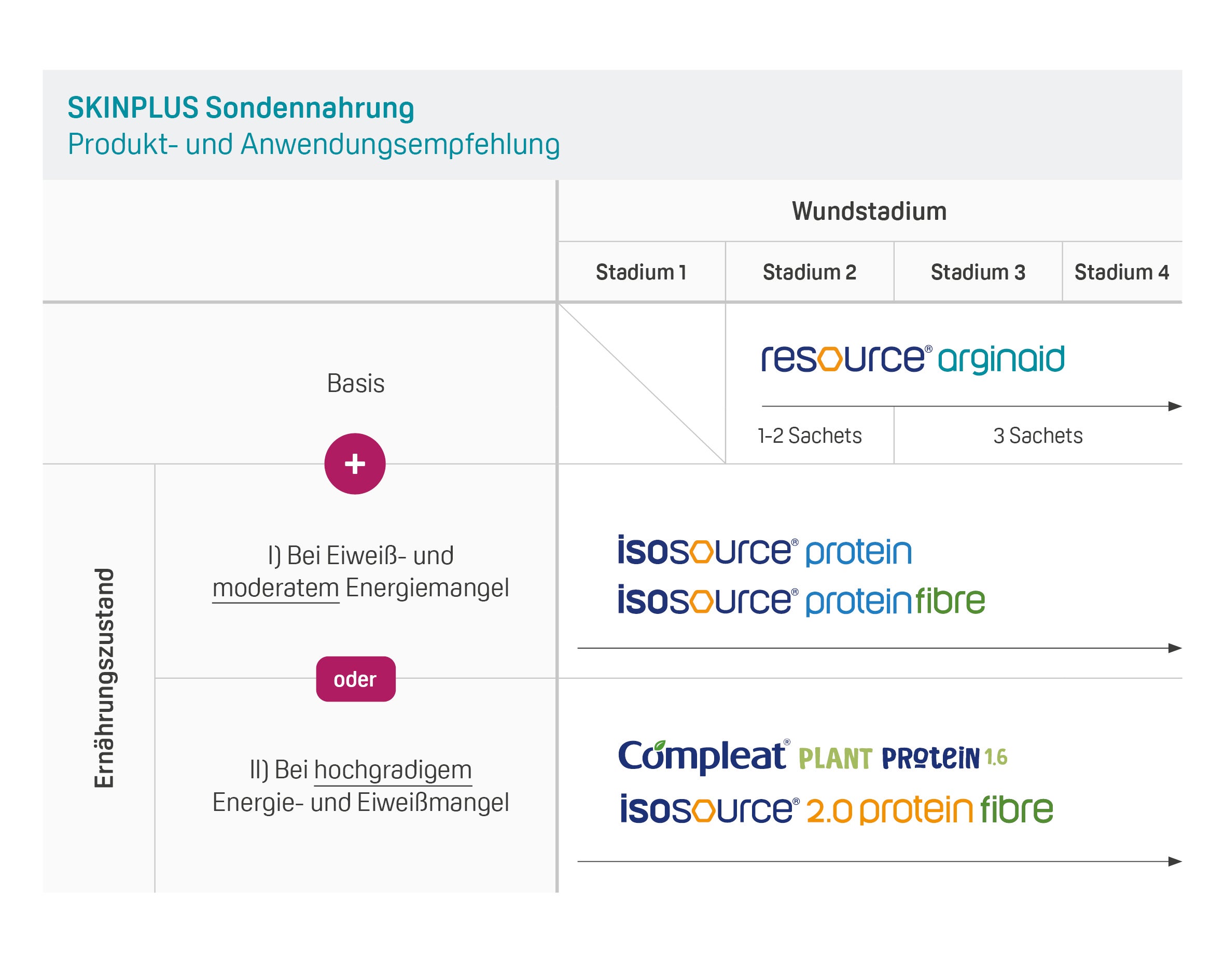Click the arrowhead under isosource protein fibre
This screenshot has width=1225, height=980.
pyautogui.click(x=1174, y=648)
